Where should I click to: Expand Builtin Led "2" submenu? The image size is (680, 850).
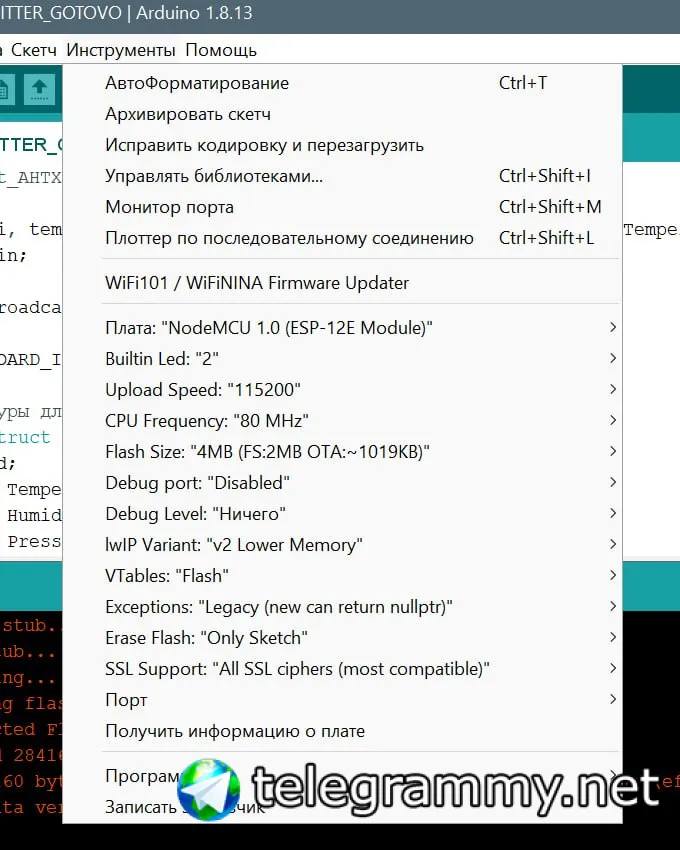point(343,358)
